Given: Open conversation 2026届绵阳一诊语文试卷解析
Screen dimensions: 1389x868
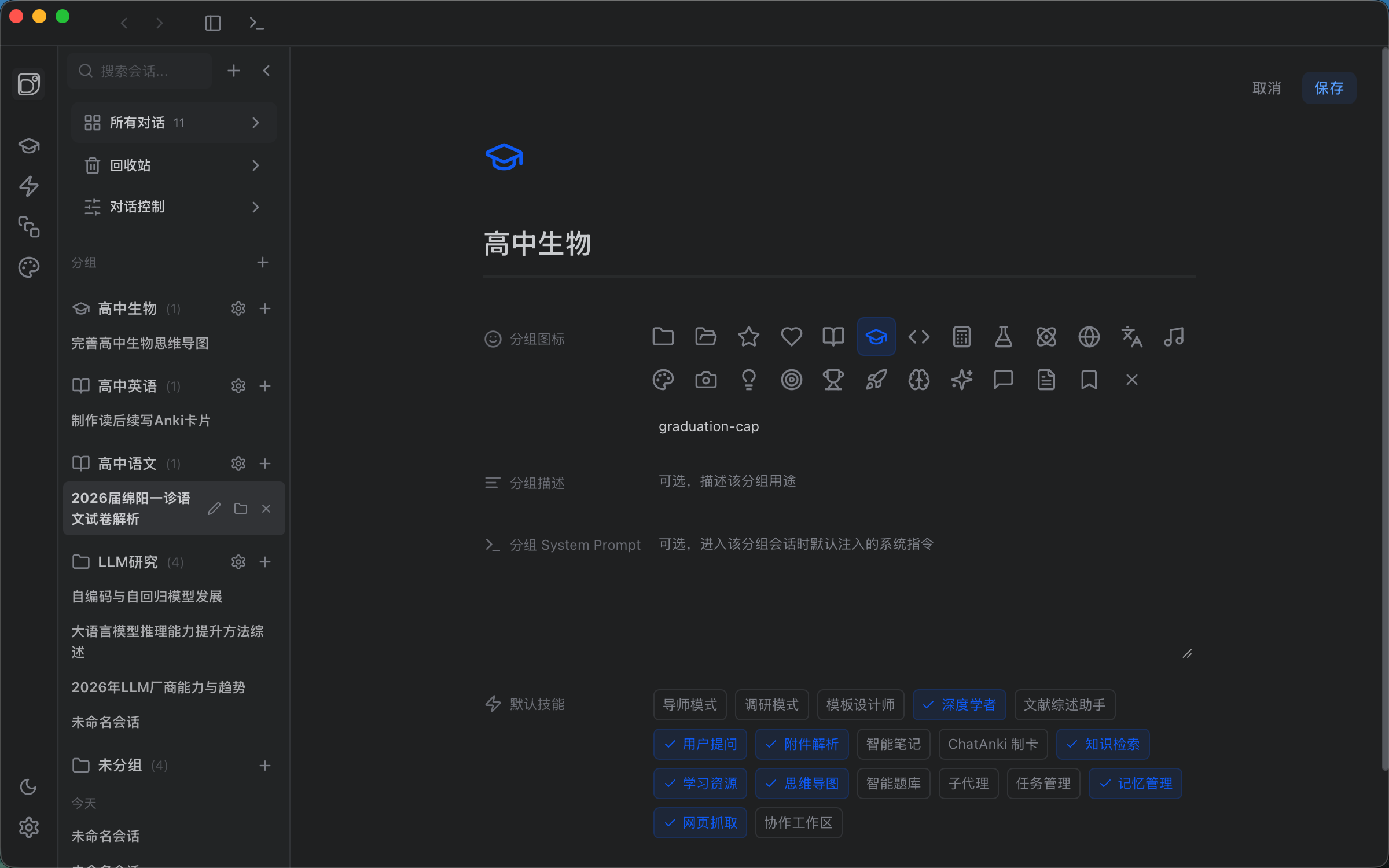Looking at the screenshot, I should pyautogui.click(x=131, y=508).
